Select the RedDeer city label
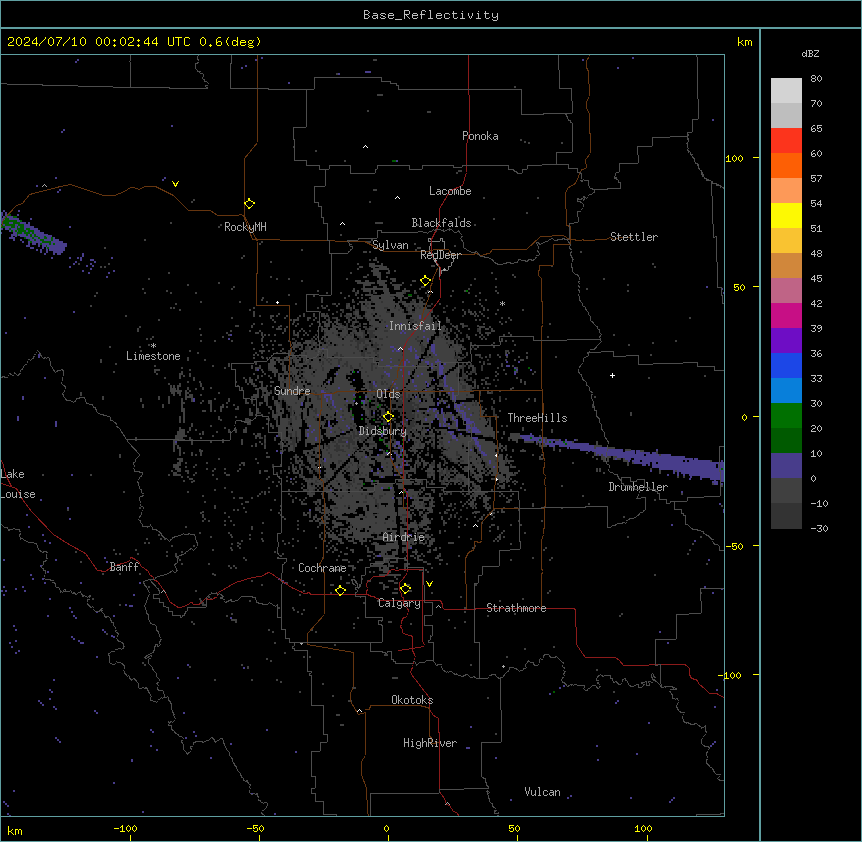This screenshot has width=862, height=842. [440, 255]
